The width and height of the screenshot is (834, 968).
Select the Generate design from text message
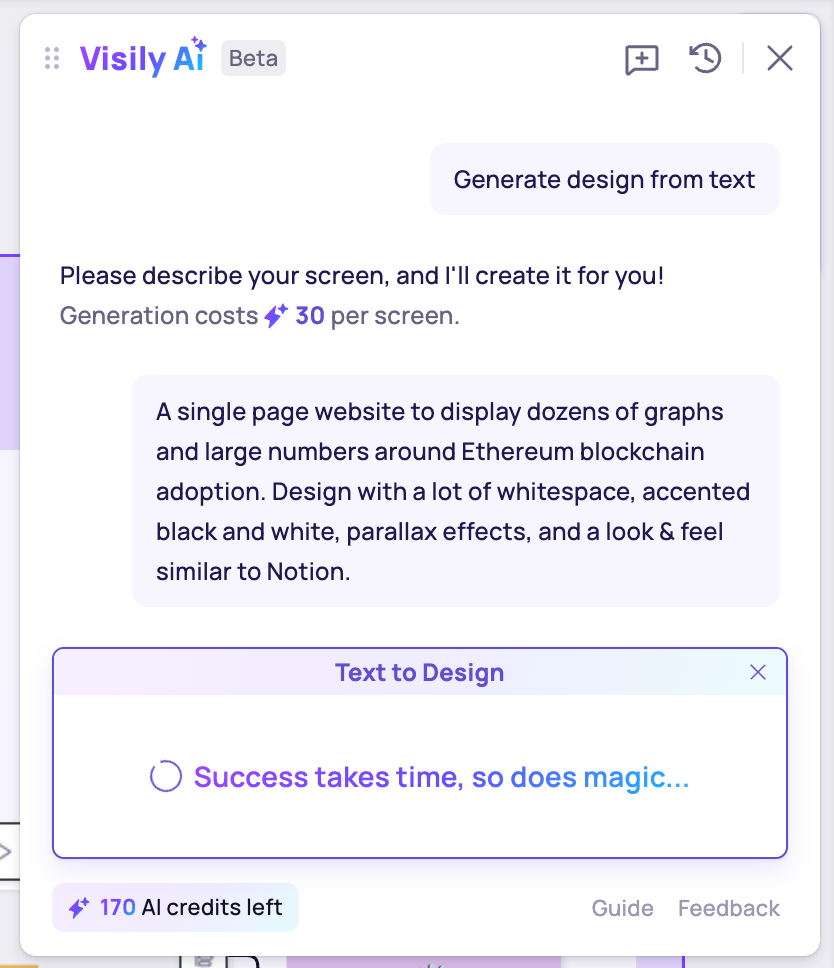click(x=604, y=180)
